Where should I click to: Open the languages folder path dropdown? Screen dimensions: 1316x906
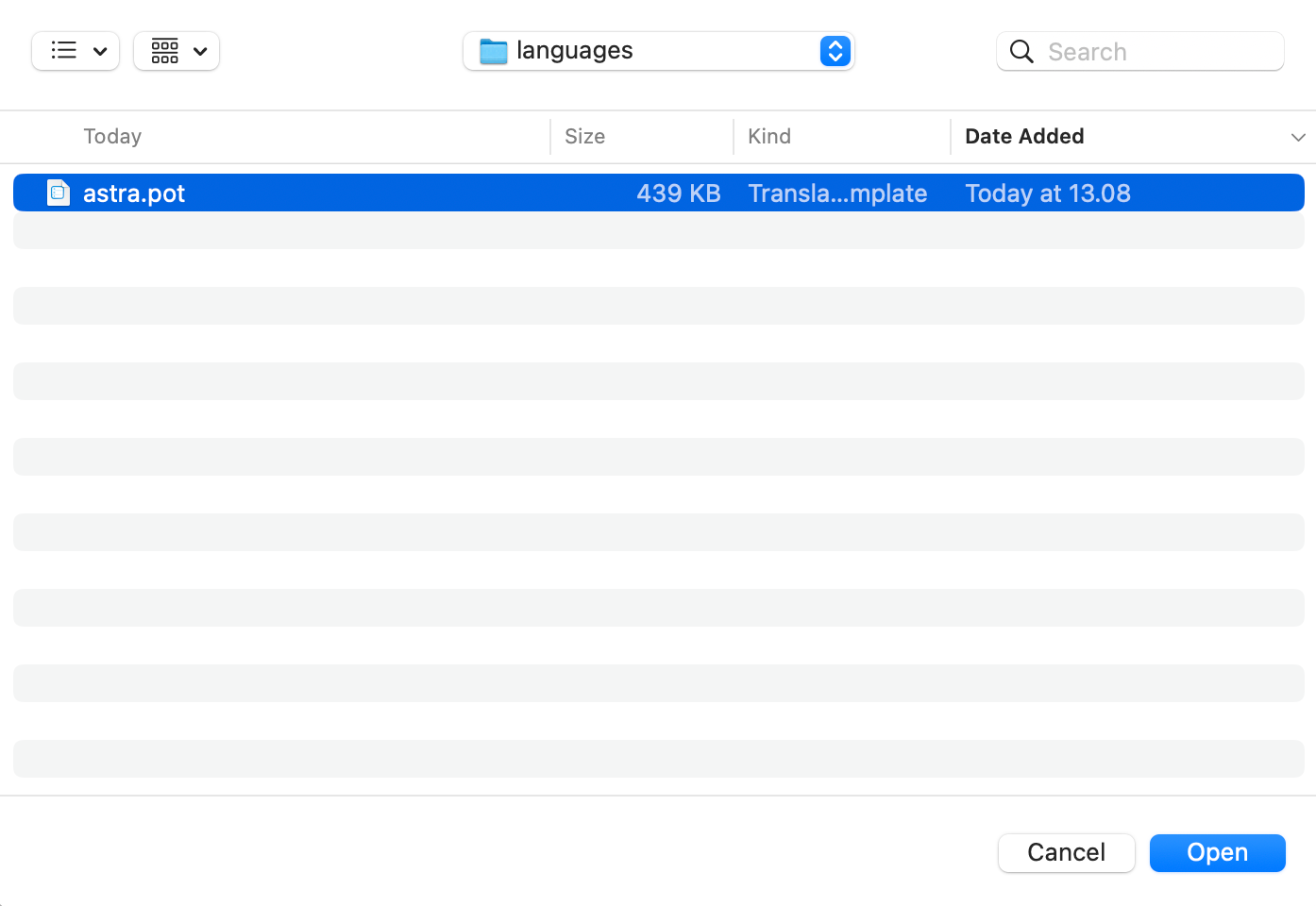coord(658,51)
